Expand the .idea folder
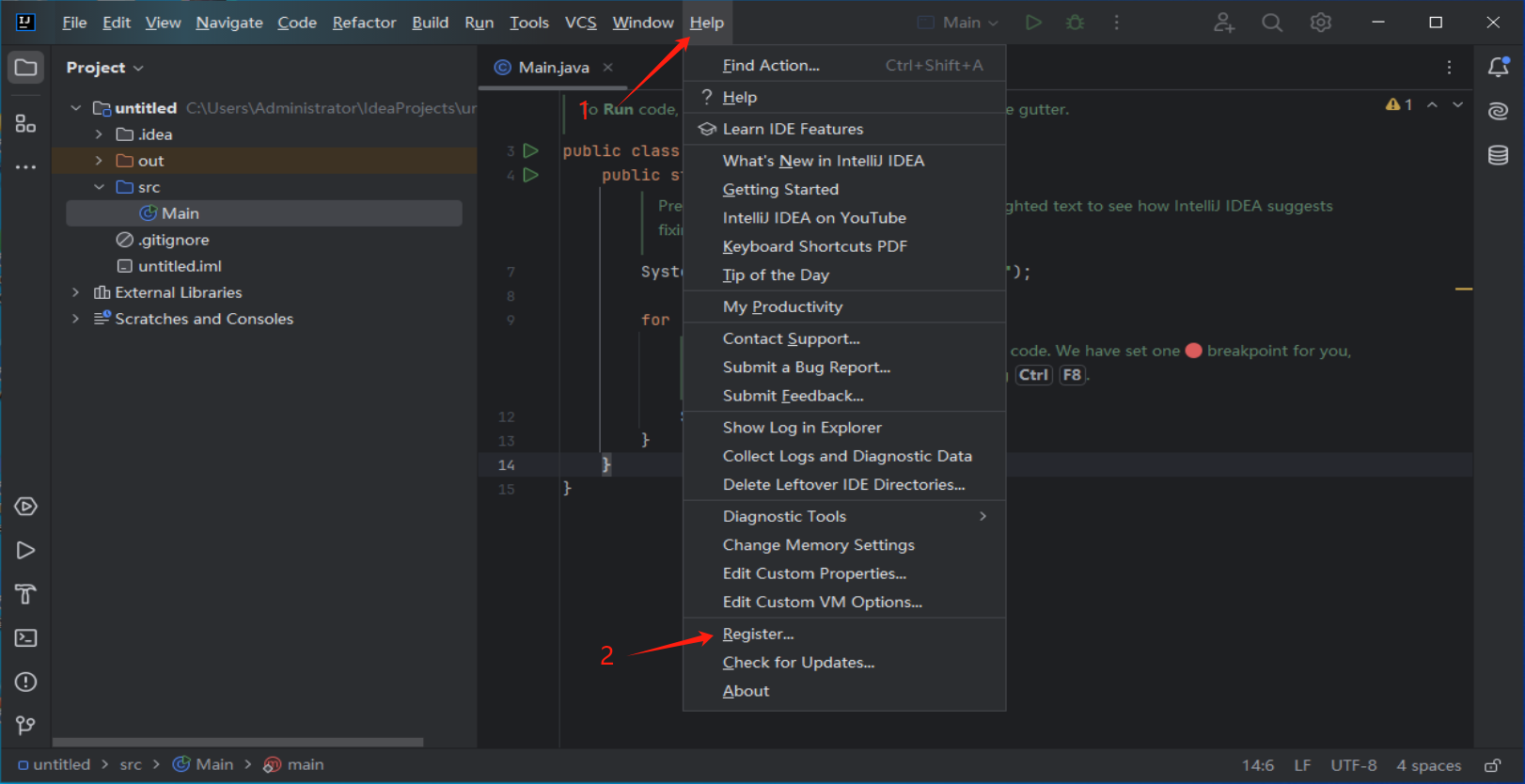The height and width of the screenshot is (784, 1525). 99,134
